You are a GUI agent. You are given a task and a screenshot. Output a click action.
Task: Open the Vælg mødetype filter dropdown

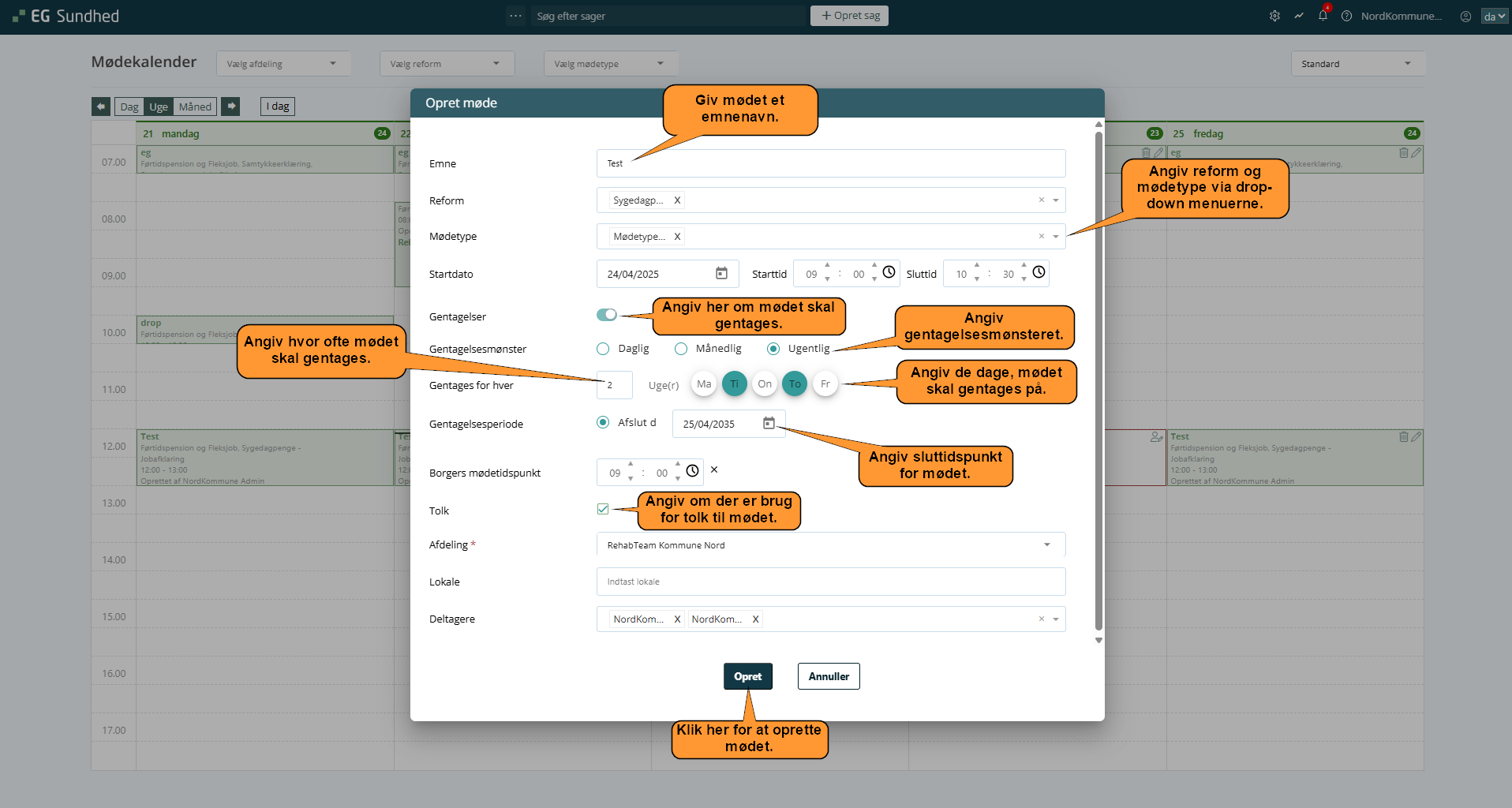[610, 64]
